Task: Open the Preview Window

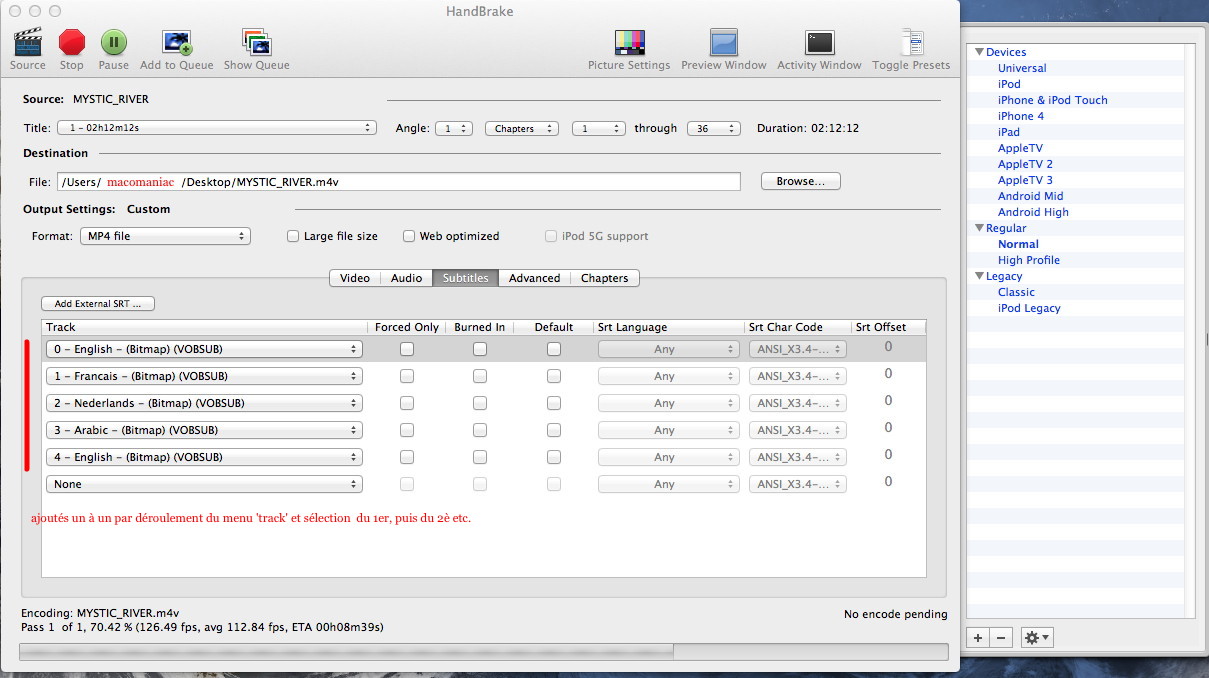Action: tap(723, 49)
